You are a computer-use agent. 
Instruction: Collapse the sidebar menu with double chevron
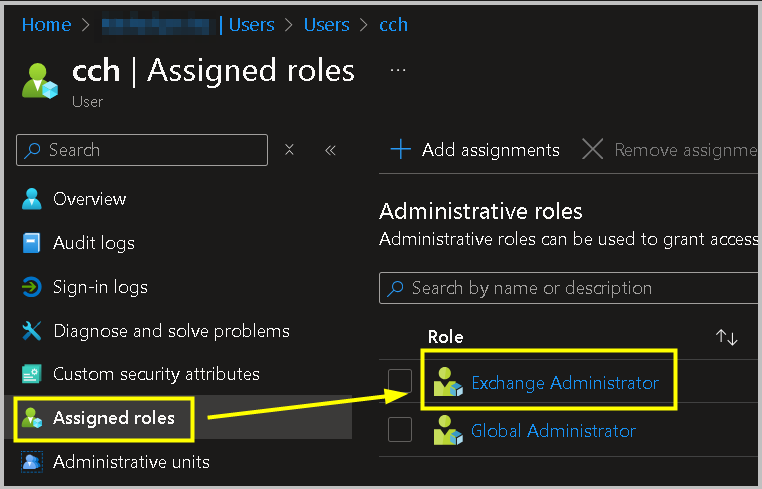[x=330, y=150]
